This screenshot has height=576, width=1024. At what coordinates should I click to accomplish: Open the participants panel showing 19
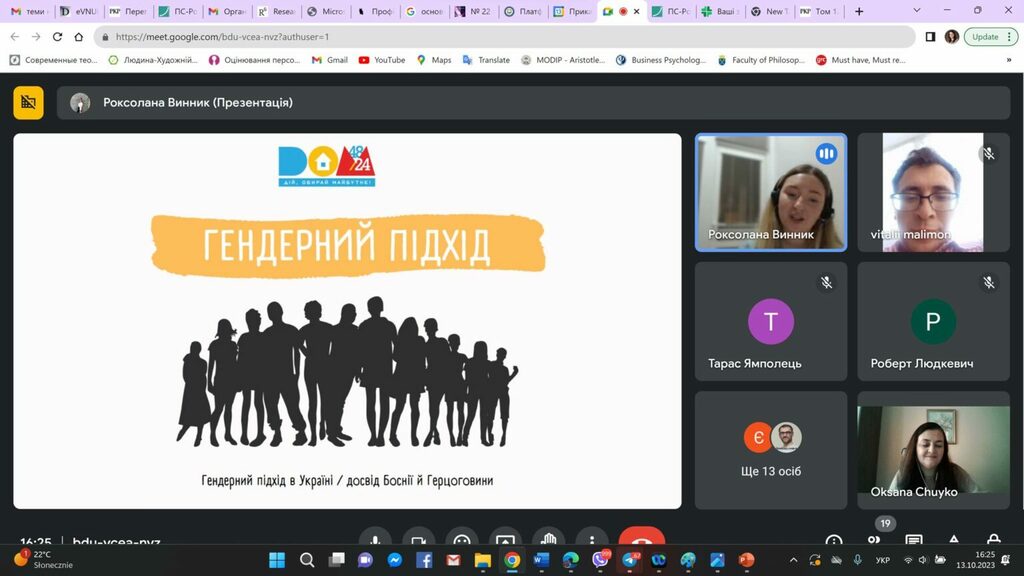point(874,538)
